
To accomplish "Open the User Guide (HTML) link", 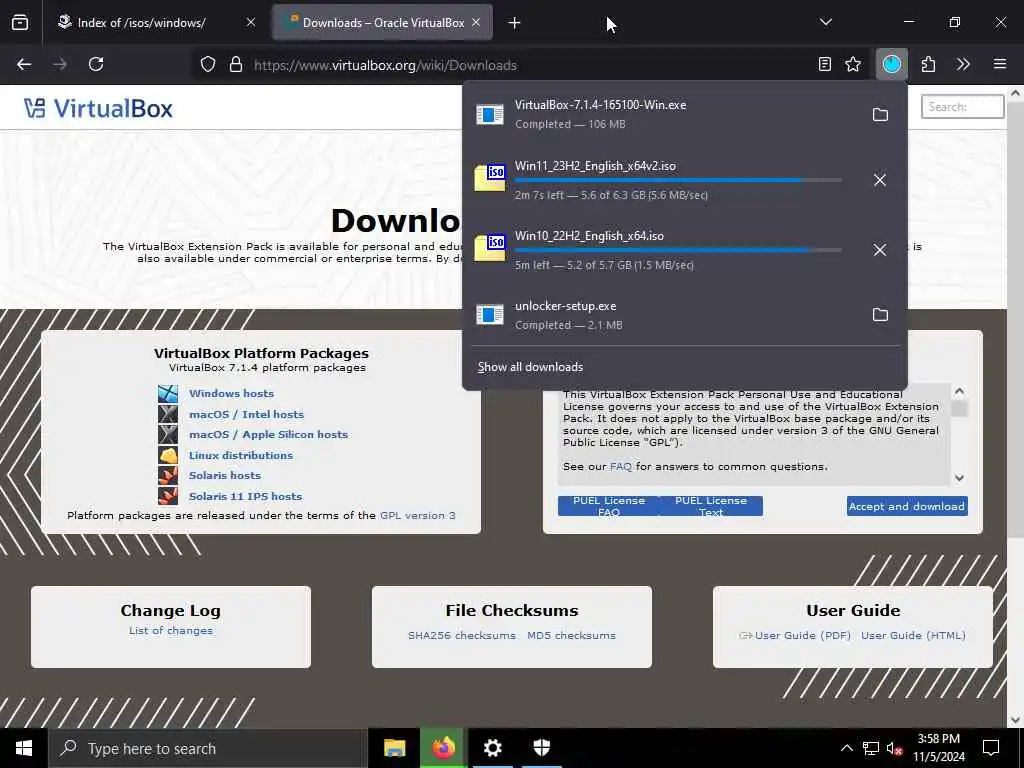I will point(913,635).
